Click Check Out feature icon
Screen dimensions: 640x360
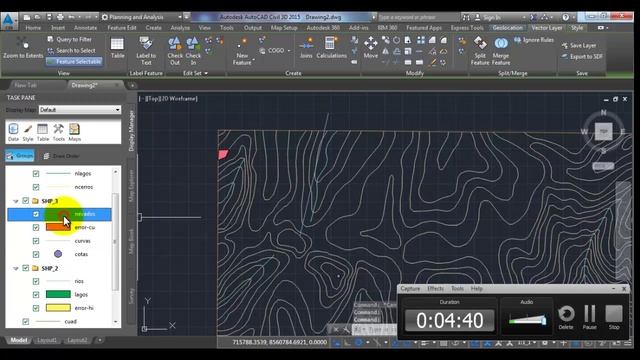175,51
